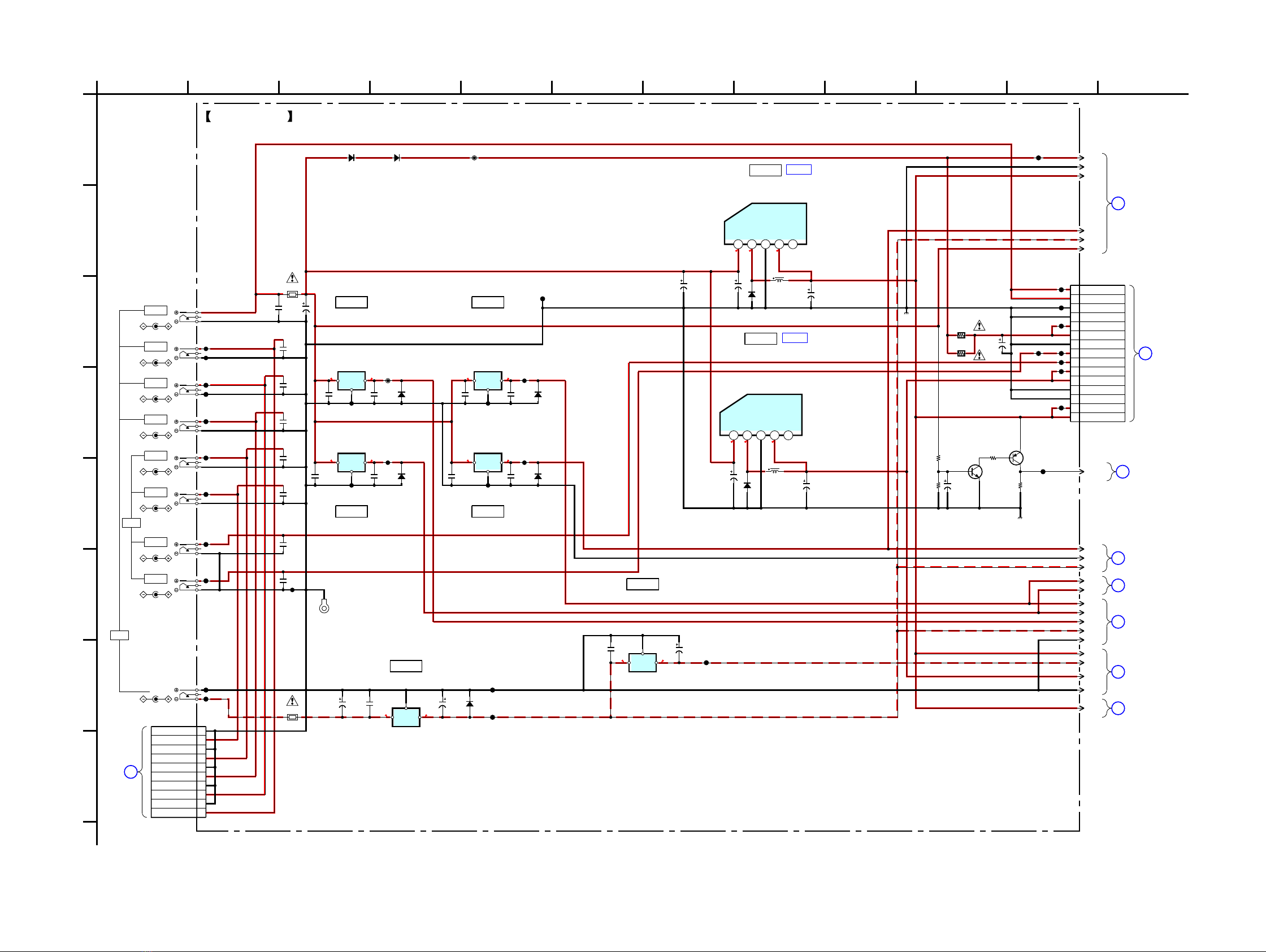Screen dimensions: 1266x952
Task: Select the large multi-pin connector on right edge
Action: (x=1098, y=354)
